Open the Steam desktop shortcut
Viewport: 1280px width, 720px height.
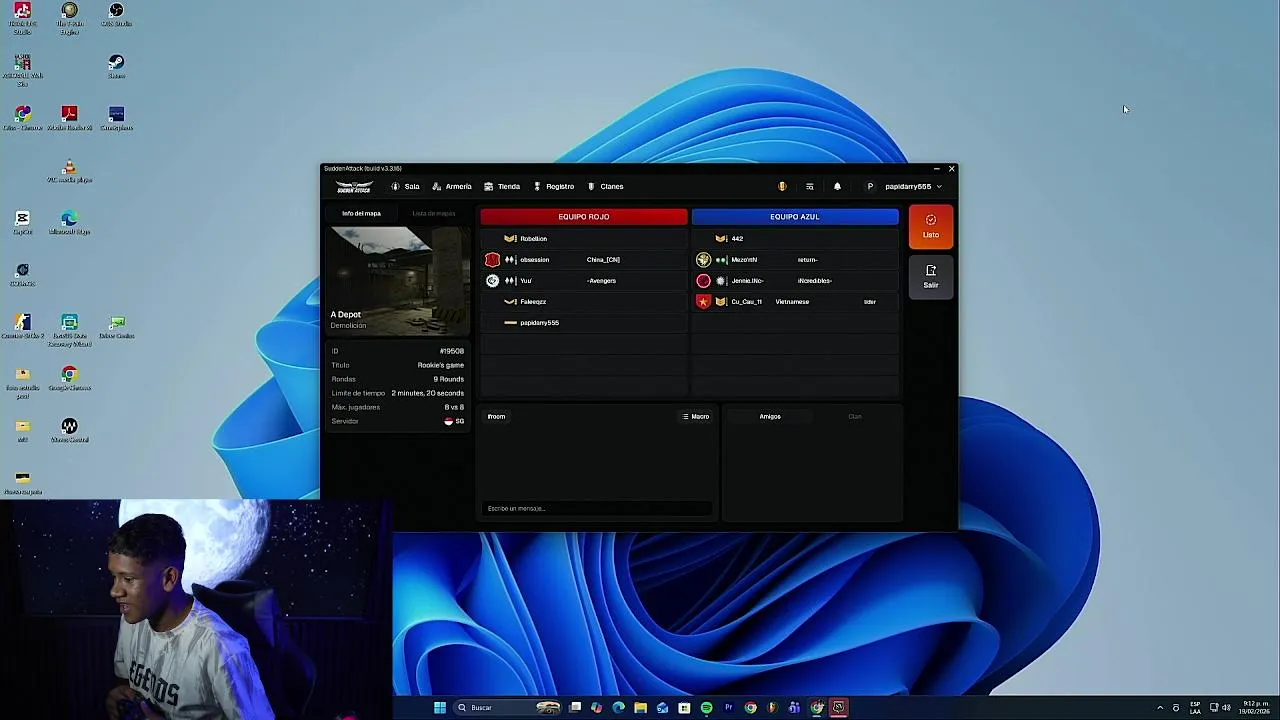pos(116,67)
